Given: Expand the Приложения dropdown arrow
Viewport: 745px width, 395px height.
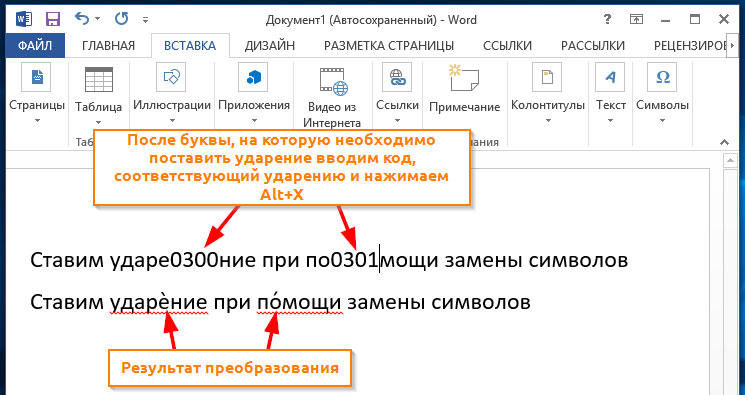Looking at the screenshot, I should click(x=254, y=121).
